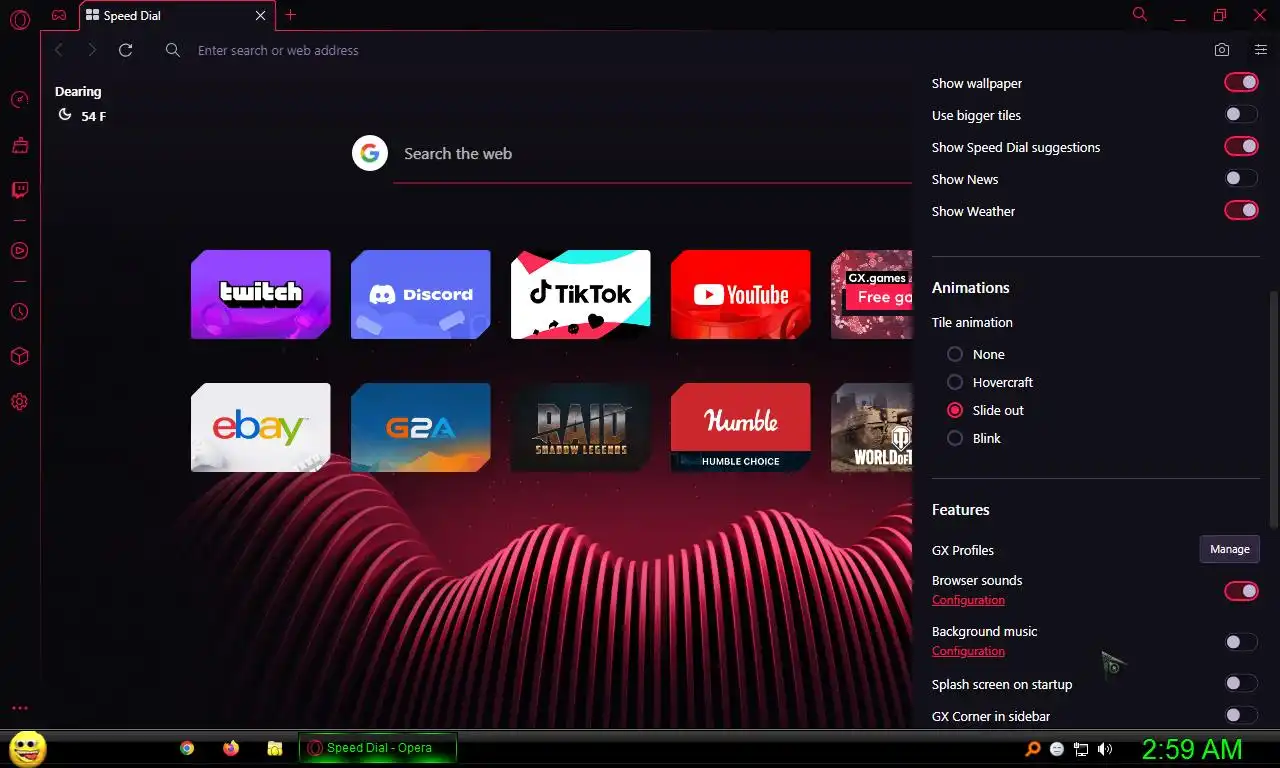Enable Use bigger tiles
Image resolution: width=1280 pixels, height=768 pixels.
1241,115
